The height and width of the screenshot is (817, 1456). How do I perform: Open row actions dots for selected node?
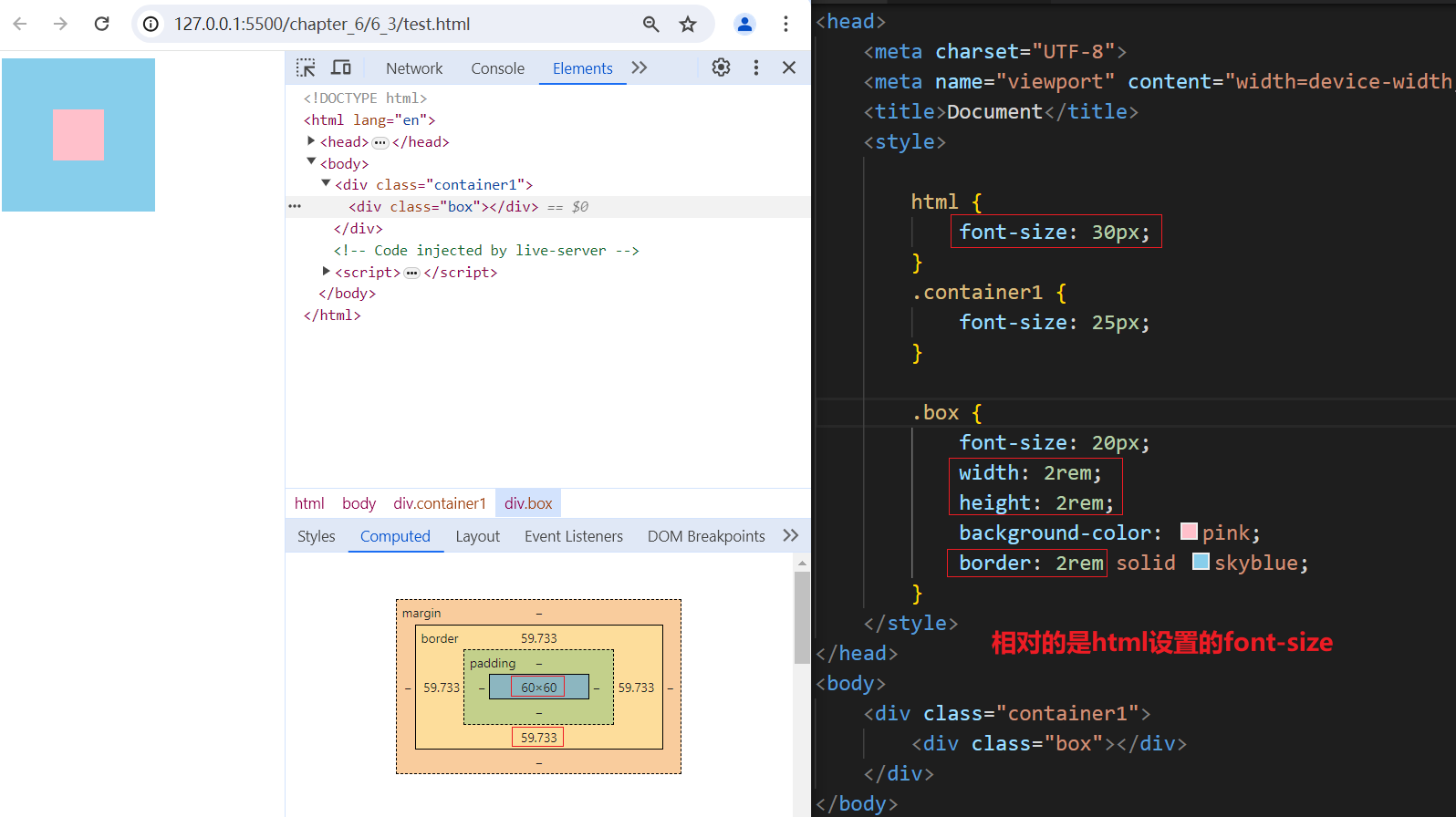click(x=295, y=206)
